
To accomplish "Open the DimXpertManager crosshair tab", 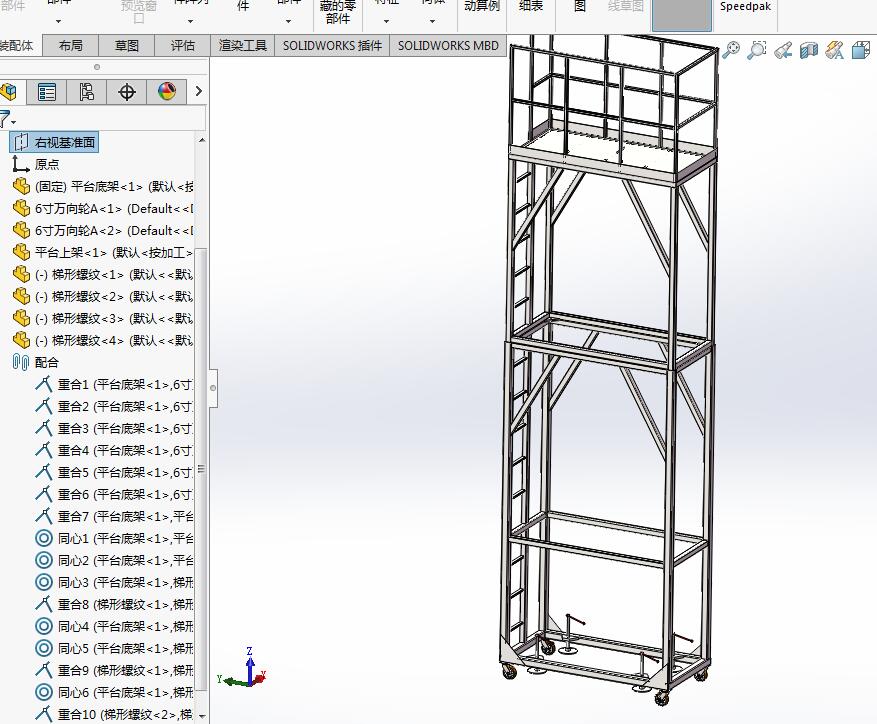I will tap(127, 91).
